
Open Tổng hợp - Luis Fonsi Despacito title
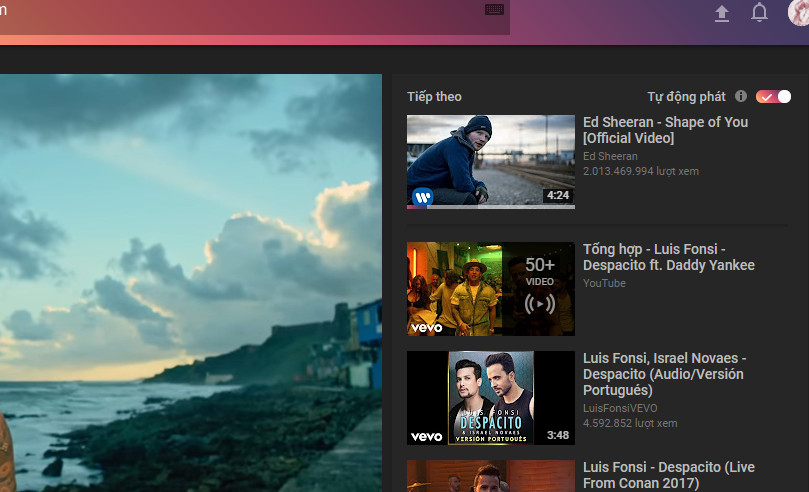click(x=669, y=257)
